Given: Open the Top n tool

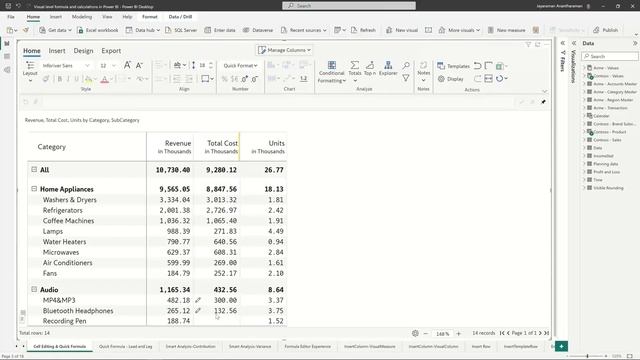Looking at the screenshot, I should (370, 68).
